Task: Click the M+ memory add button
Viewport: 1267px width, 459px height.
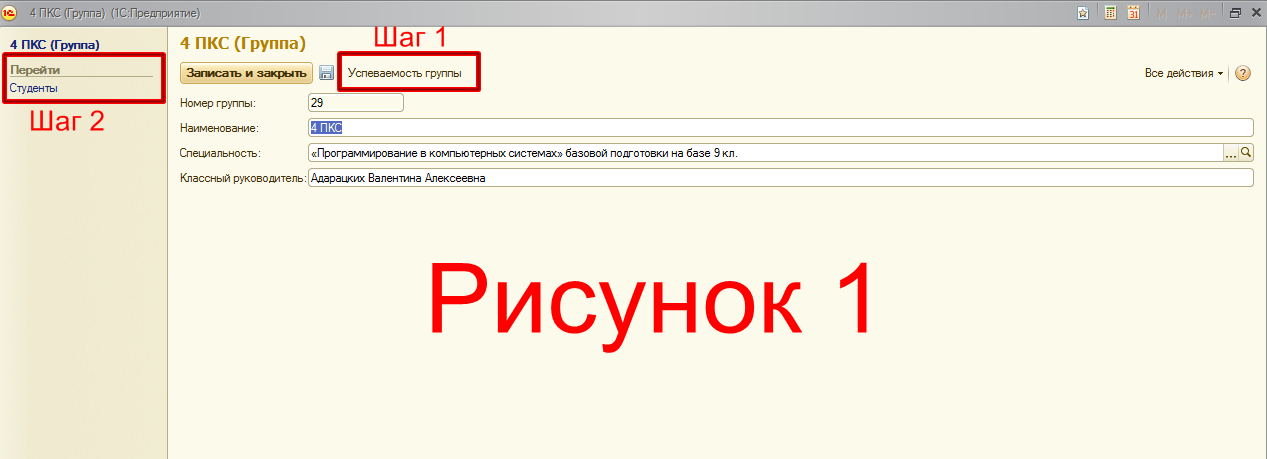Action: tap(1185, 13)
